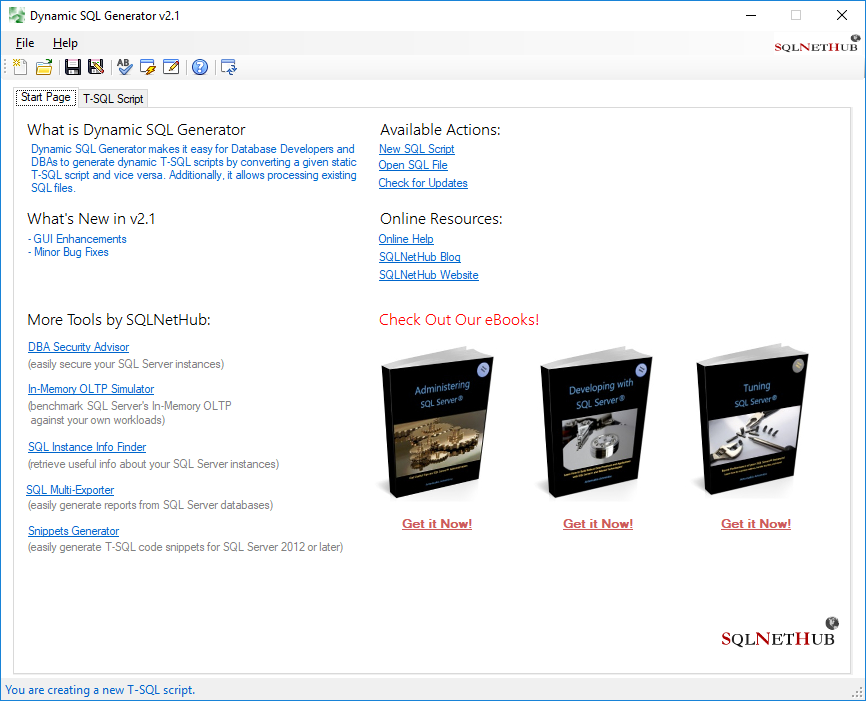Open the SQL Instance Info Finder link

87,447
